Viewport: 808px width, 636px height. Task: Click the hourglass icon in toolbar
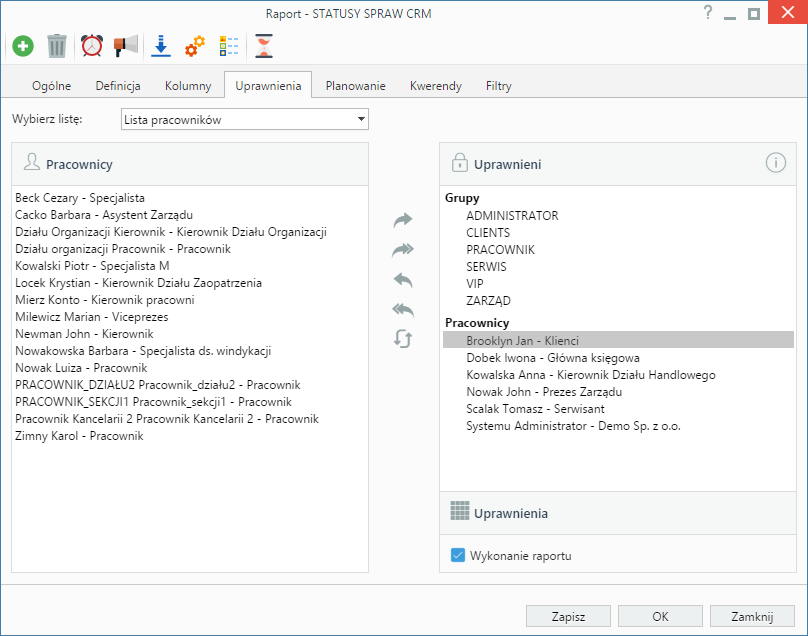(264, 46)
